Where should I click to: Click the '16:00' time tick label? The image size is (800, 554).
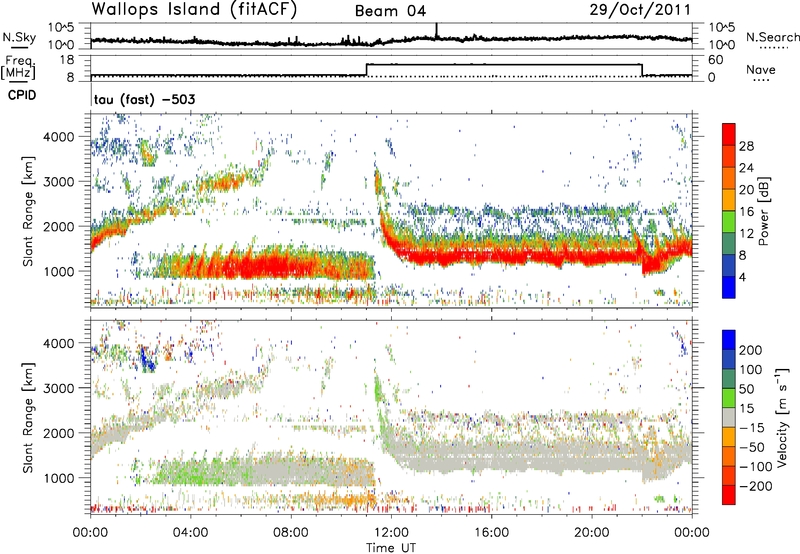[491, 533]
